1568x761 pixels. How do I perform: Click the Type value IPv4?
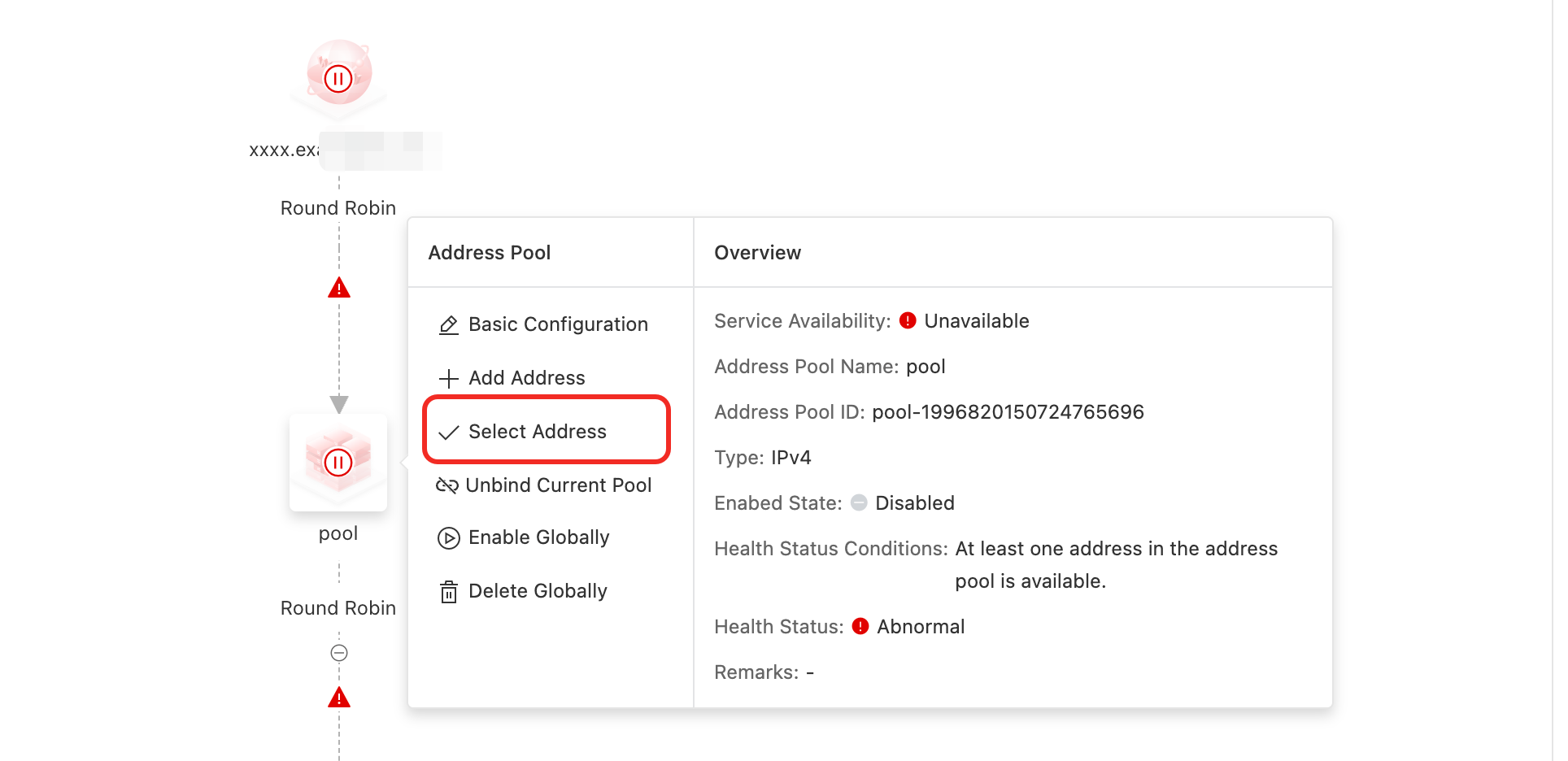tap(791, 458)
